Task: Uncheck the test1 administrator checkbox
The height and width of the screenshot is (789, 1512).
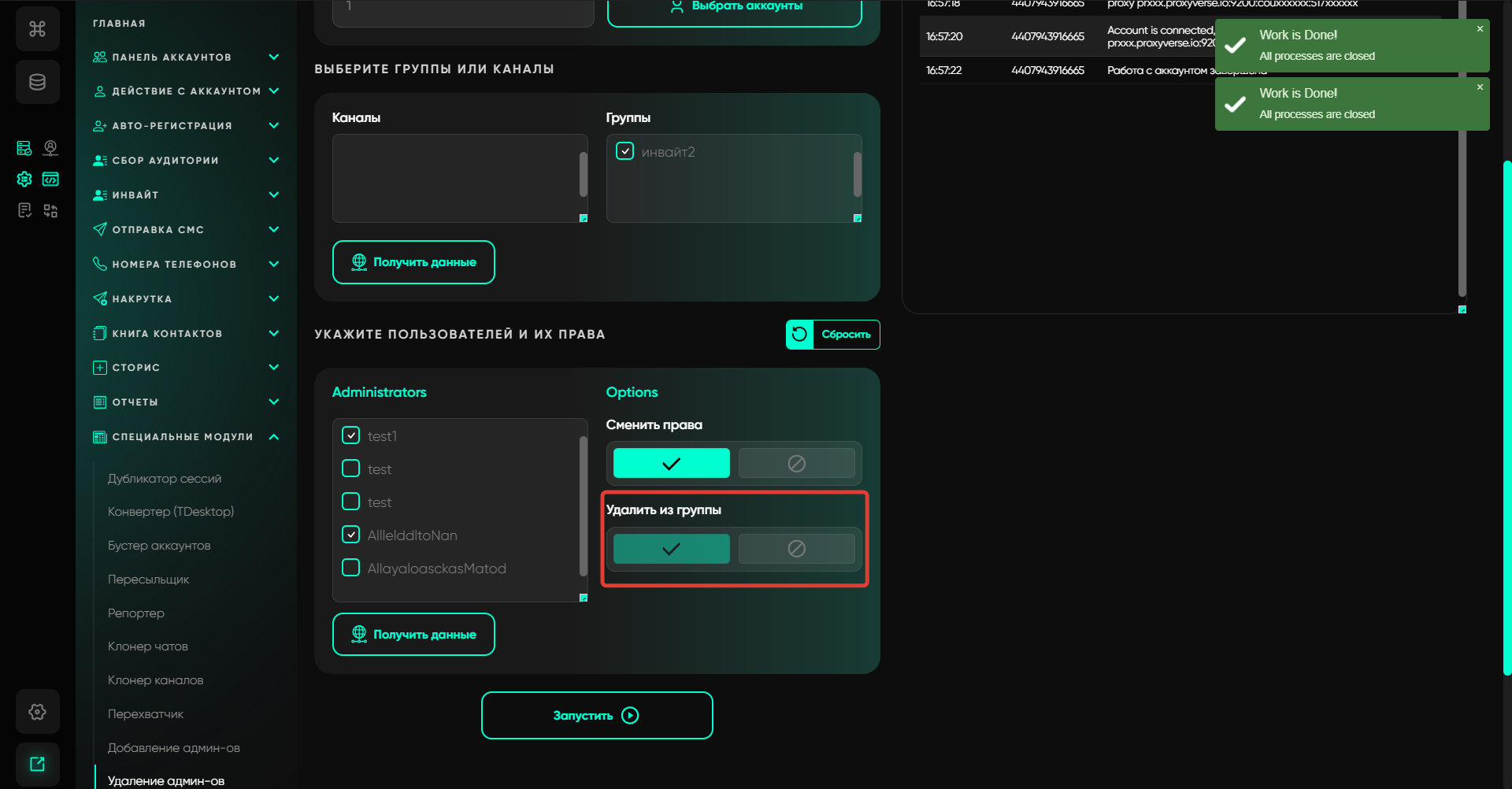Action: [x=351, y=435]
